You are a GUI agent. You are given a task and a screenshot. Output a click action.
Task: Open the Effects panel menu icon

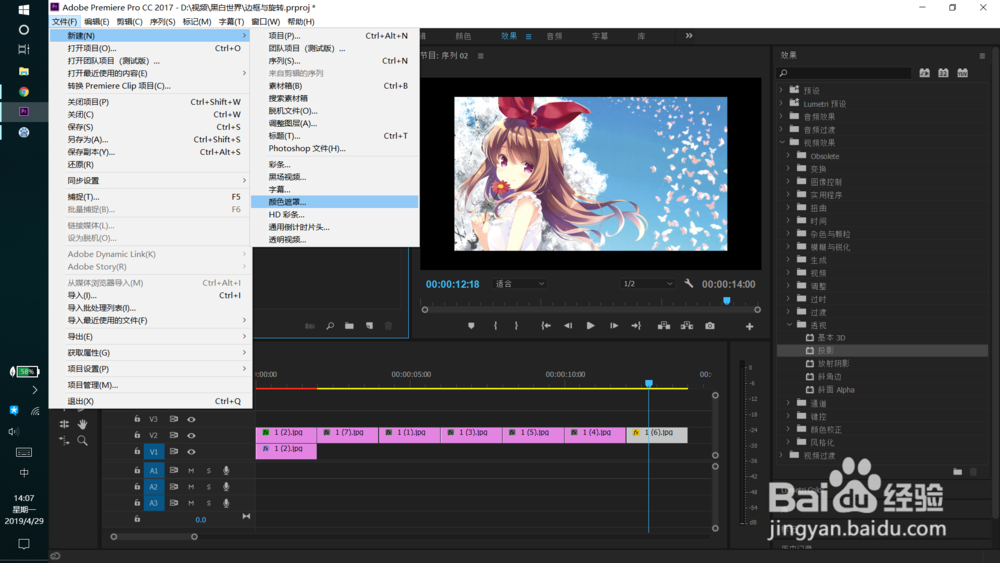[x=982, y=55]
